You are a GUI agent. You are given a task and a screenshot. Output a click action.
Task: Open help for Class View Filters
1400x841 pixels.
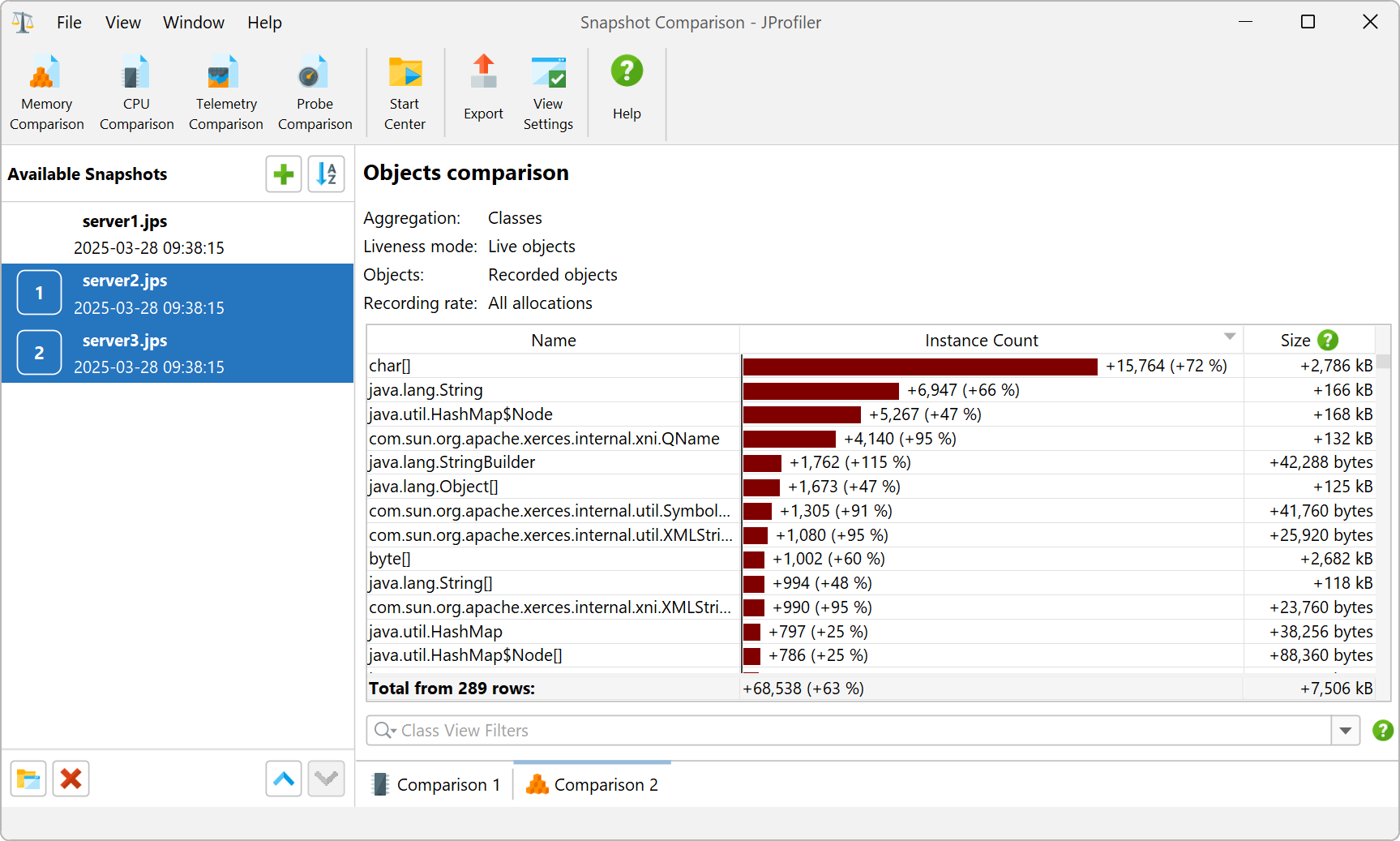pos(1382,731)
